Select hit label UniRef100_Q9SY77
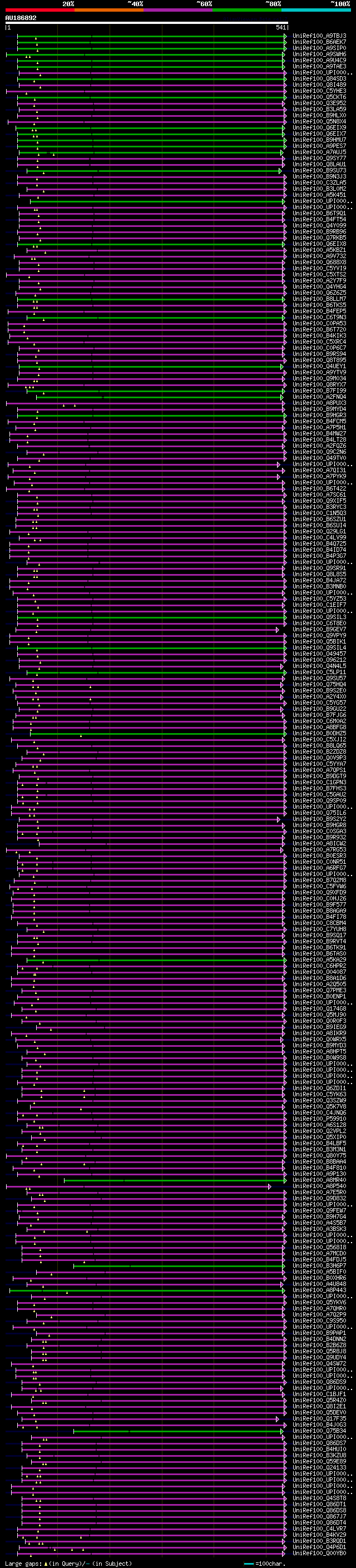Viewport: 356px width, 1568px height. 319,159
